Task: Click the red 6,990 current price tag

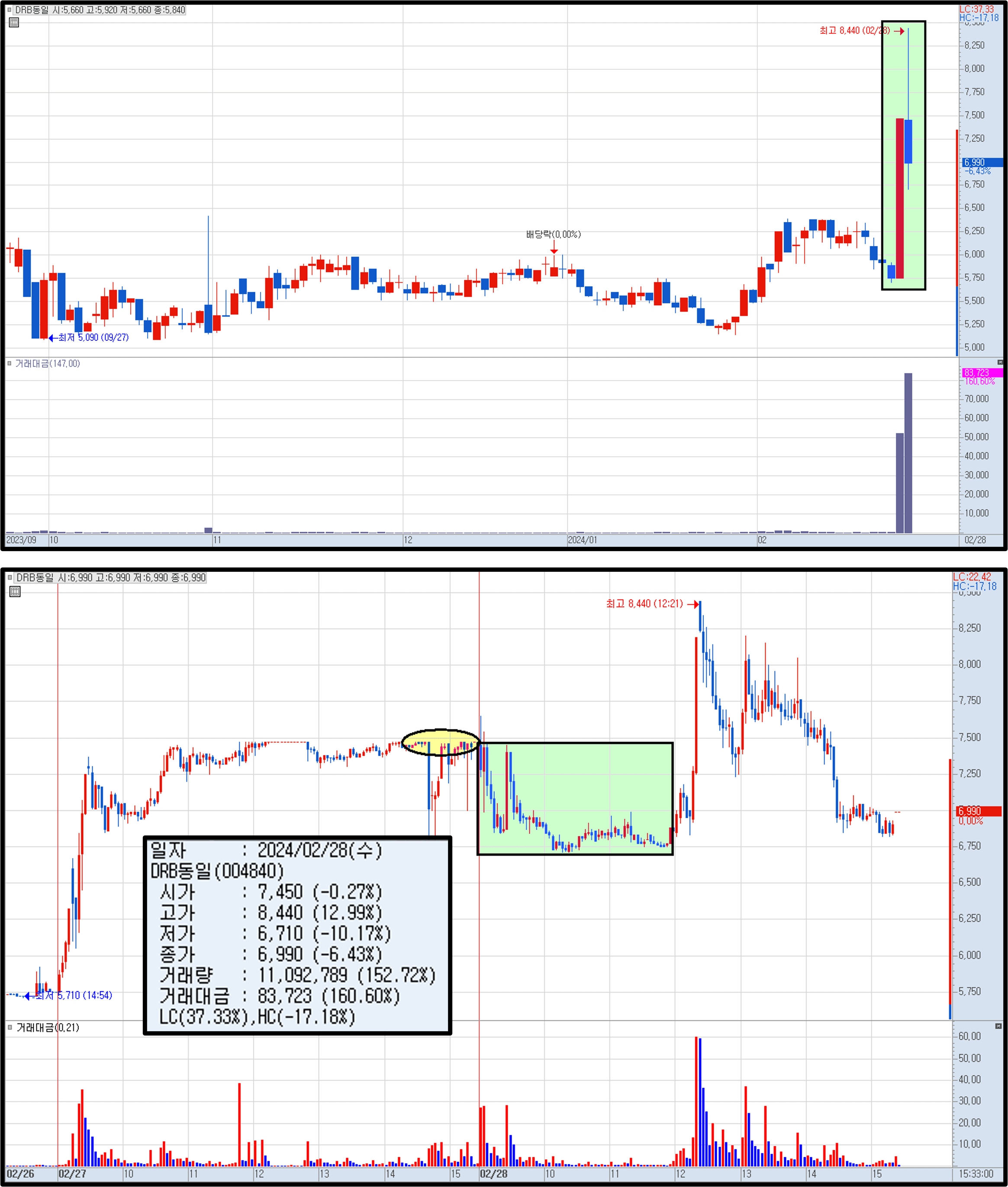Action: click(x=978, y=811)
